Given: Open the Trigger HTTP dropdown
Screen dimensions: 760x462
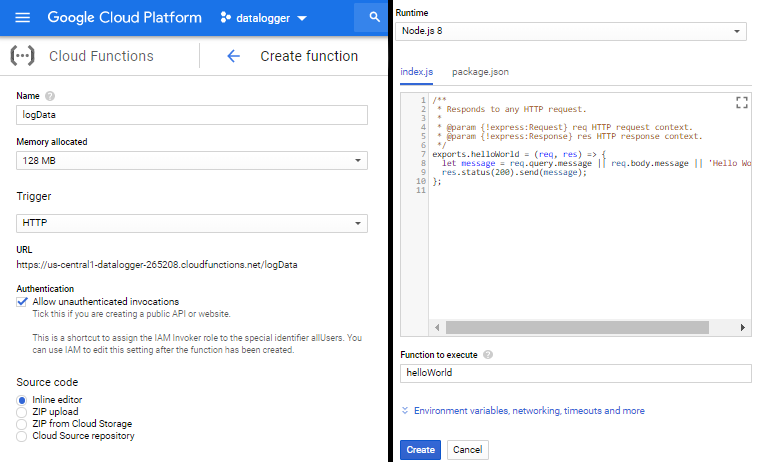Looking at the screenshot, I should (x=192, y=223).
